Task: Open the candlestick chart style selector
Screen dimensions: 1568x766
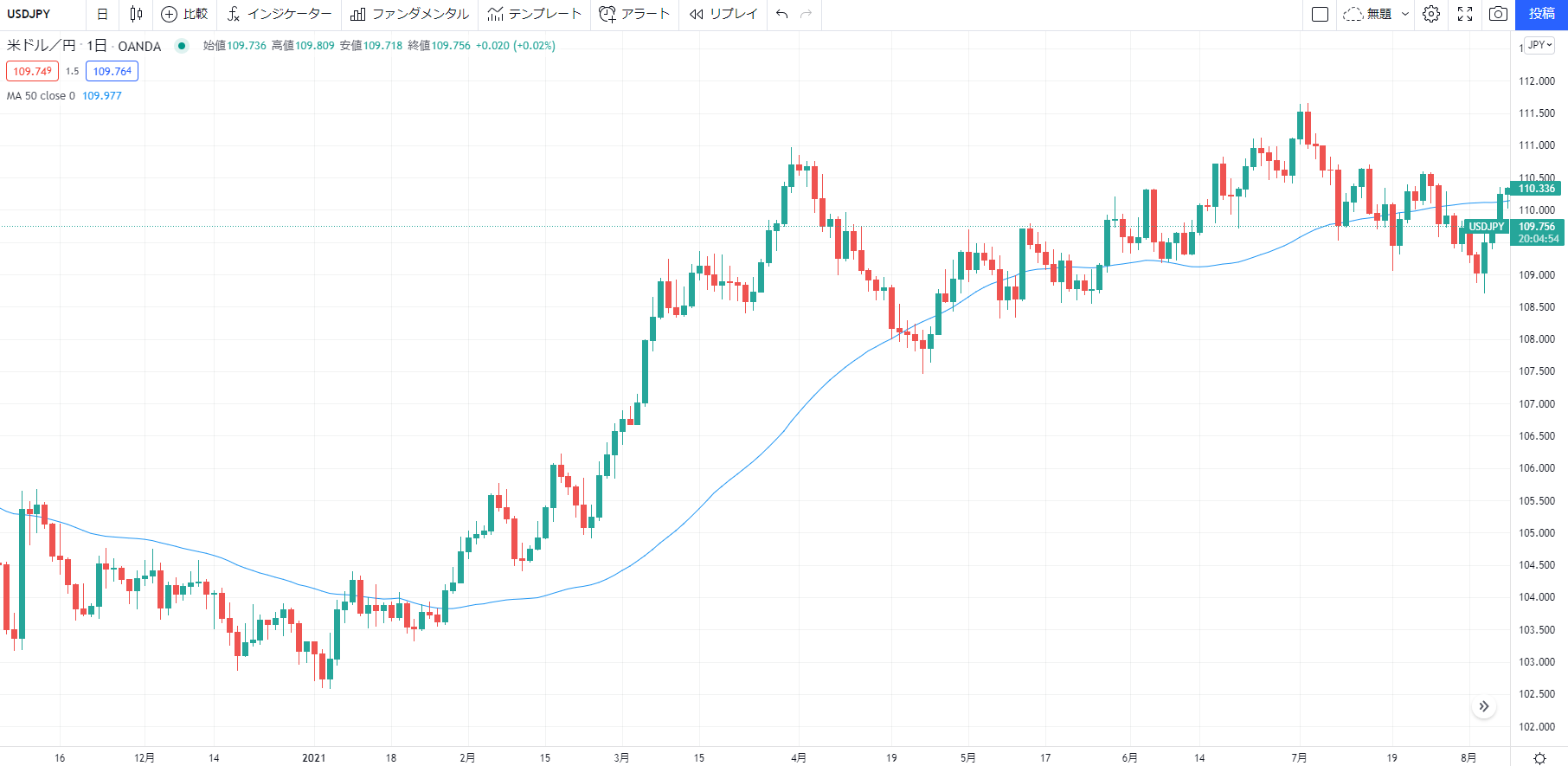Action: (x=136, y=14)
